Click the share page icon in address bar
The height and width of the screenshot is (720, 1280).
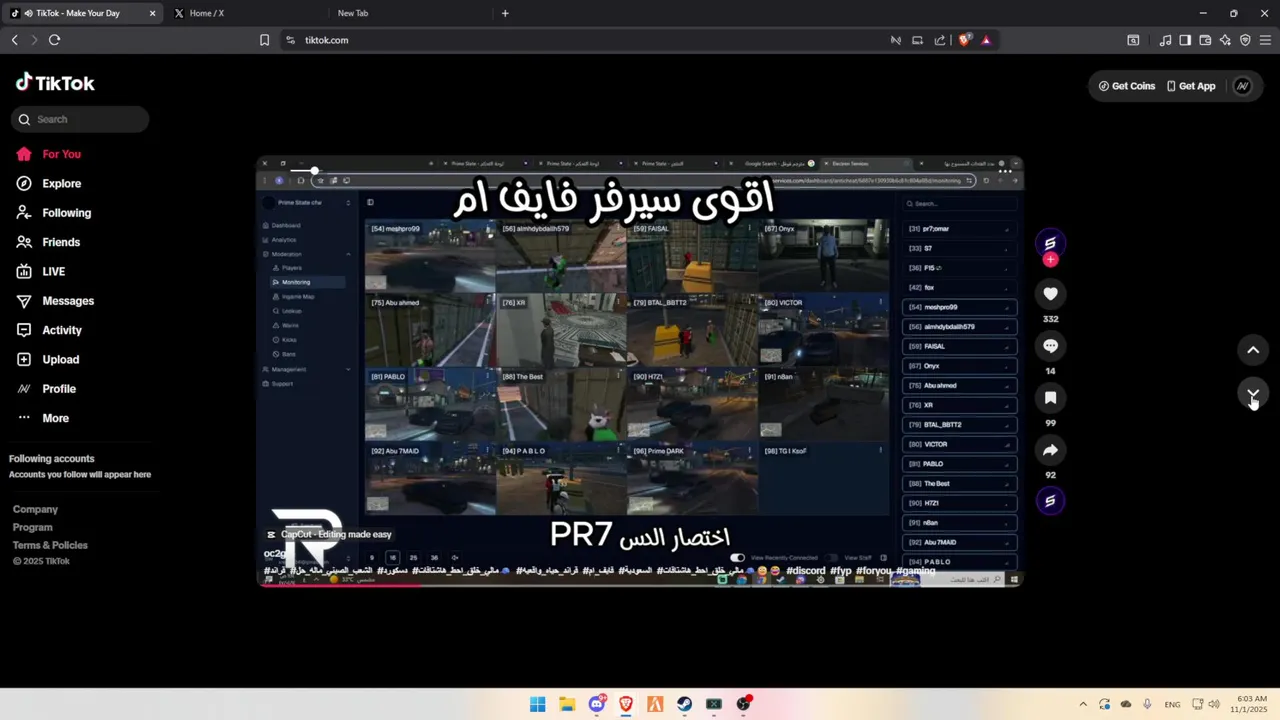pos(940,40)
